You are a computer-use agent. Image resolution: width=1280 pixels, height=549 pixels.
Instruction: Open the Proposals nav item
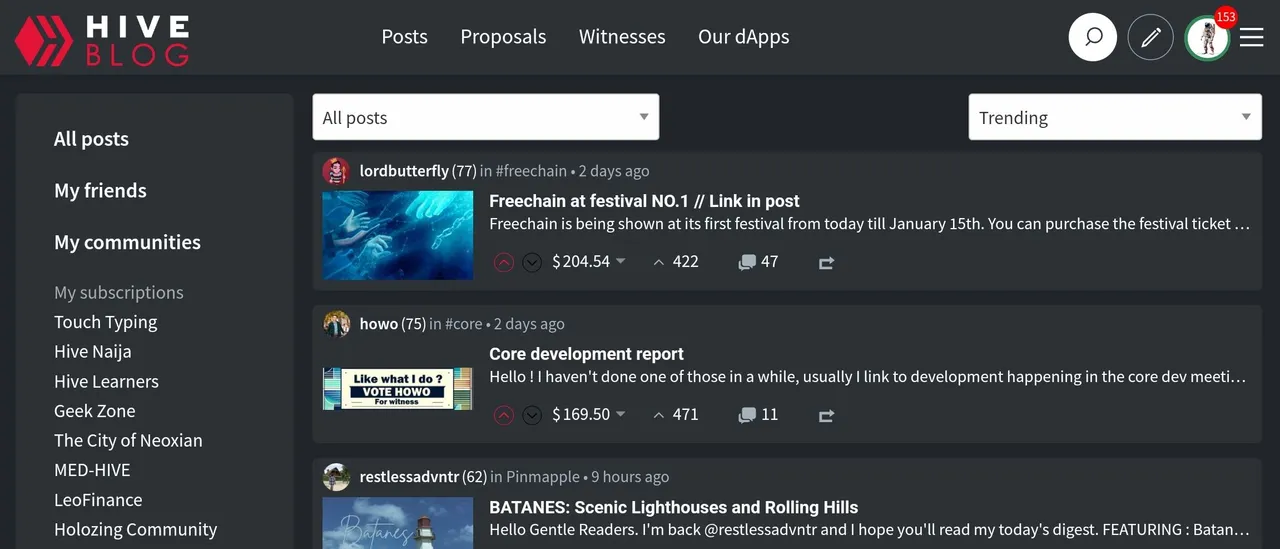pyautogui.click(x=503, y=37)
